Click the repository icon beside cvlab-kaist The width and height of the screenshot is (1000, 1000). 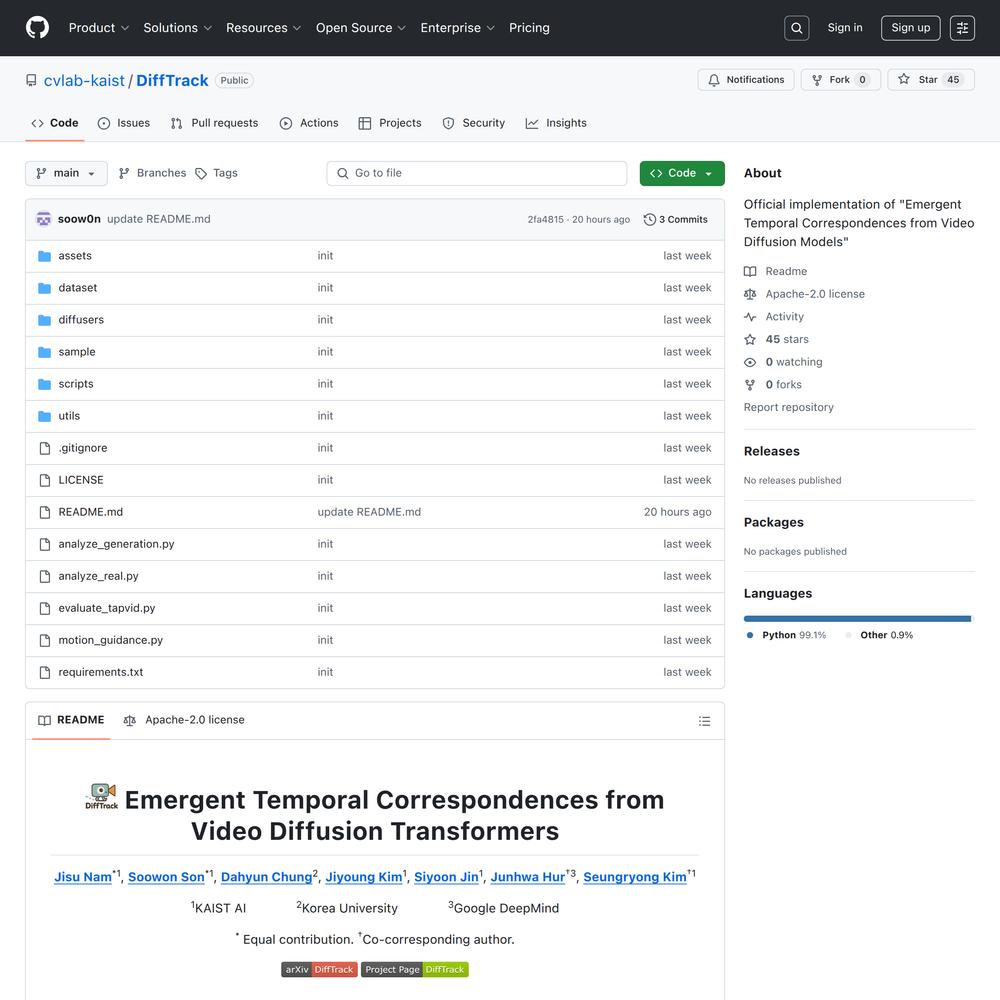(31, 80)
